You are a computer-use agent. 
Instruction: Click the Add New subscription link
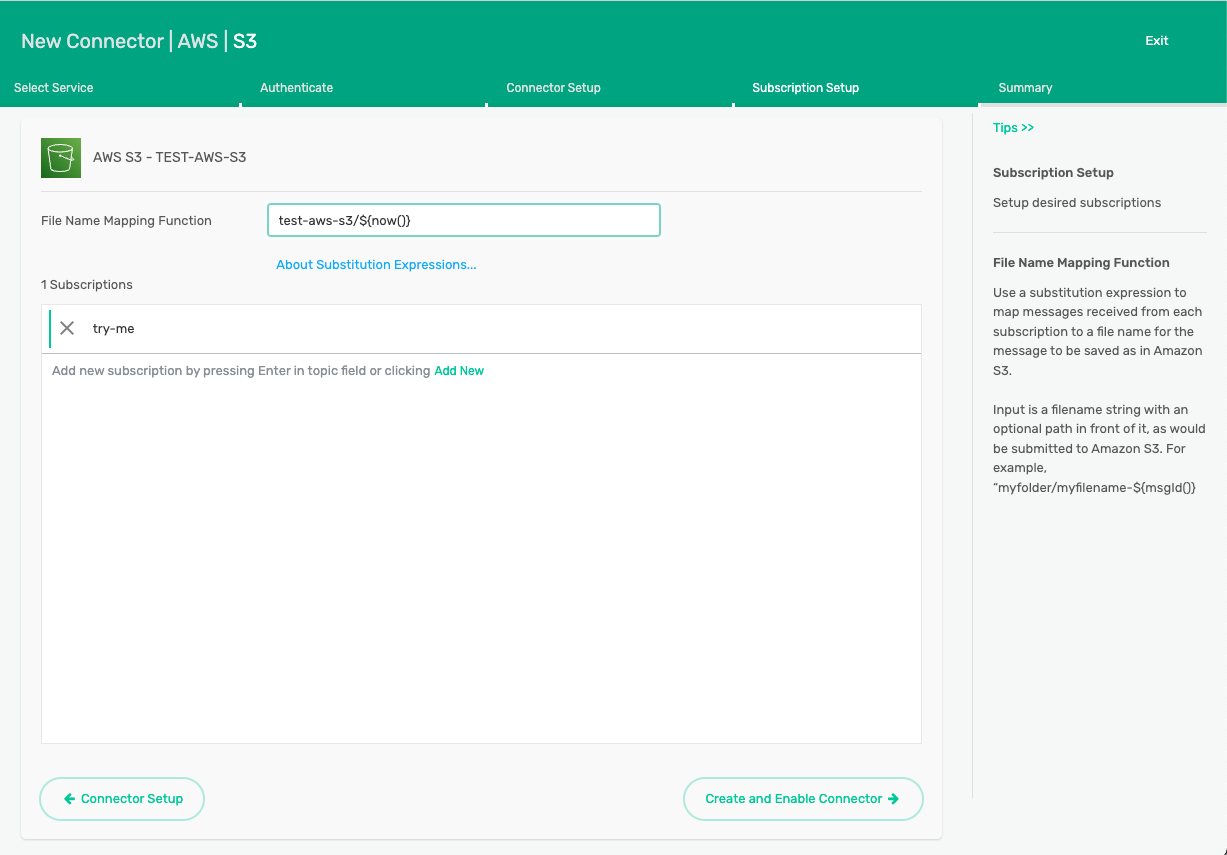coord(459,371)
